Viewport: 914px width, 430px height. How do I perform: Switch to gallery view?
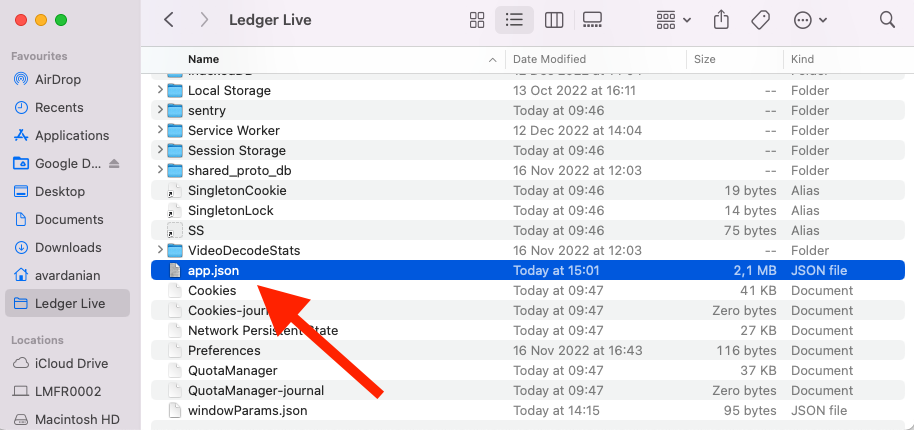[591, 20]
